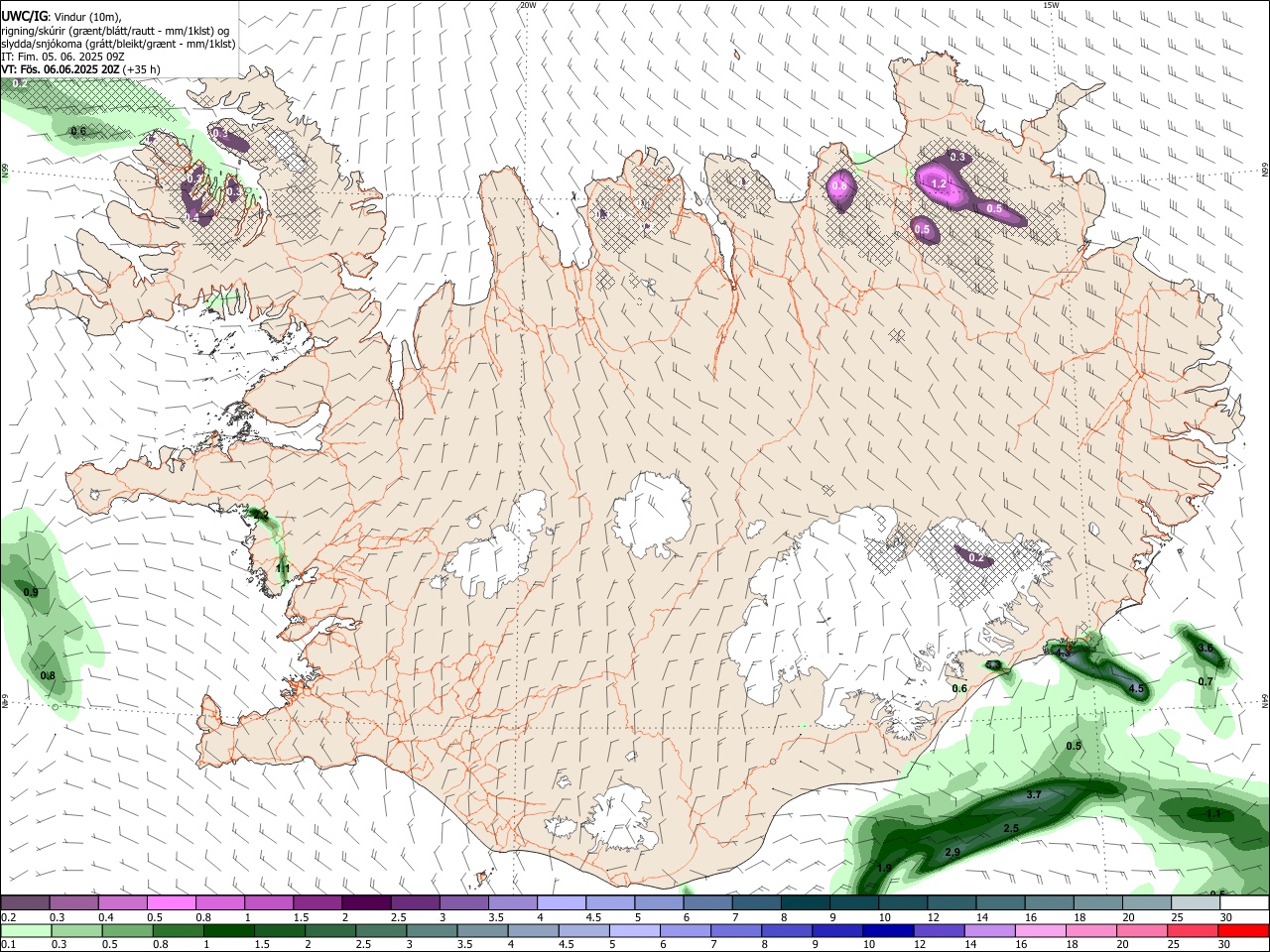This screenshot has height=952, width=1270.
Task: Select the initial time 'IT: Fim. 05. 06. 2025 09Z'
Action: [61, 57]
